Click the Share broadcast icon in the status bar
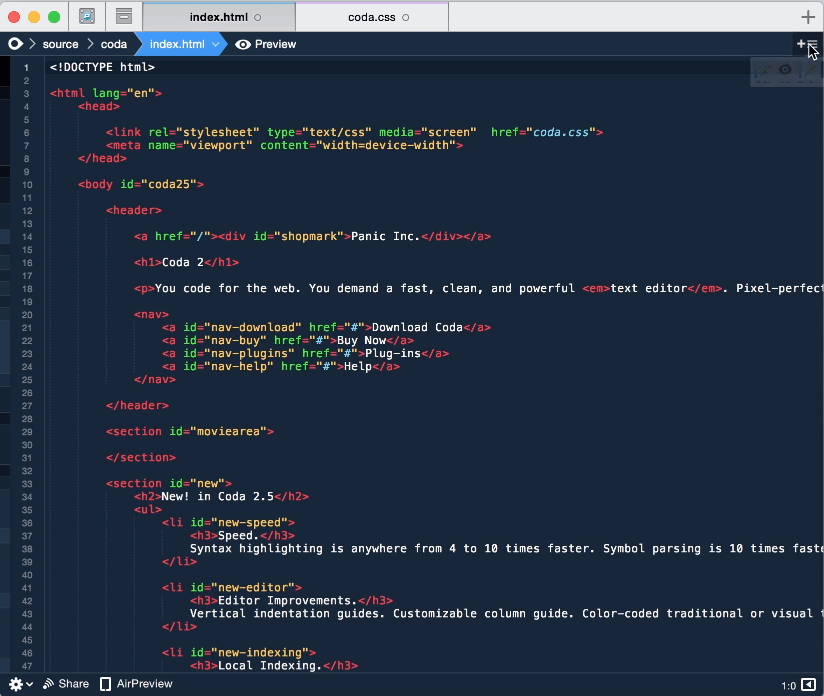Viewport: 824px width, 696px height. tap(48, 684)
